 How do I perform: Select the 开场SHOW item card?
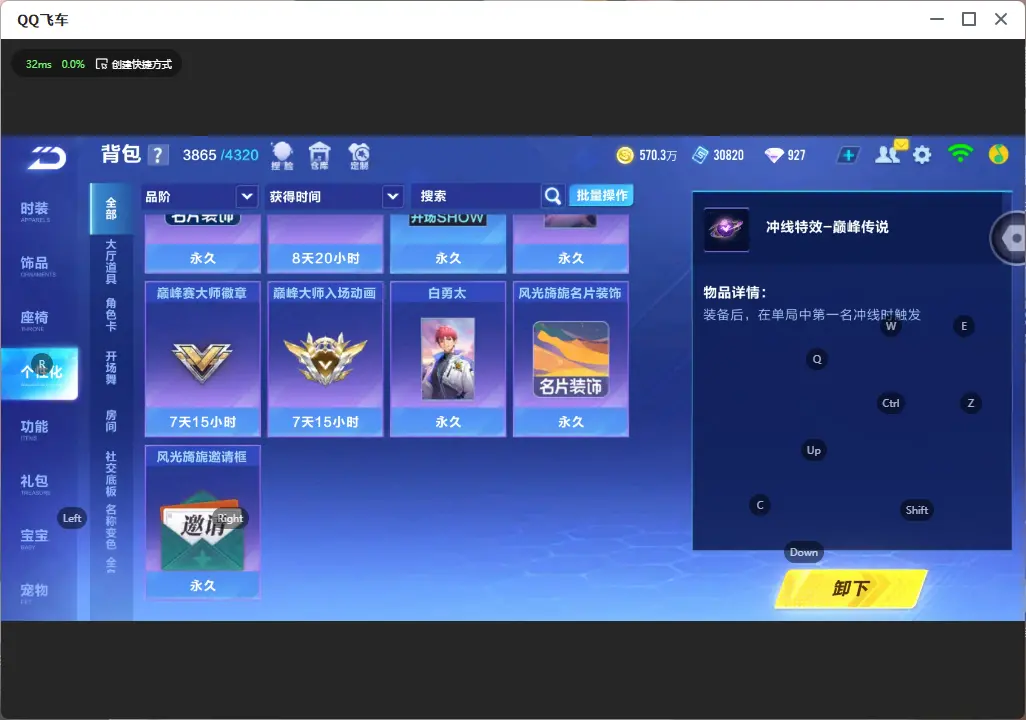click(x=448, y=243)
